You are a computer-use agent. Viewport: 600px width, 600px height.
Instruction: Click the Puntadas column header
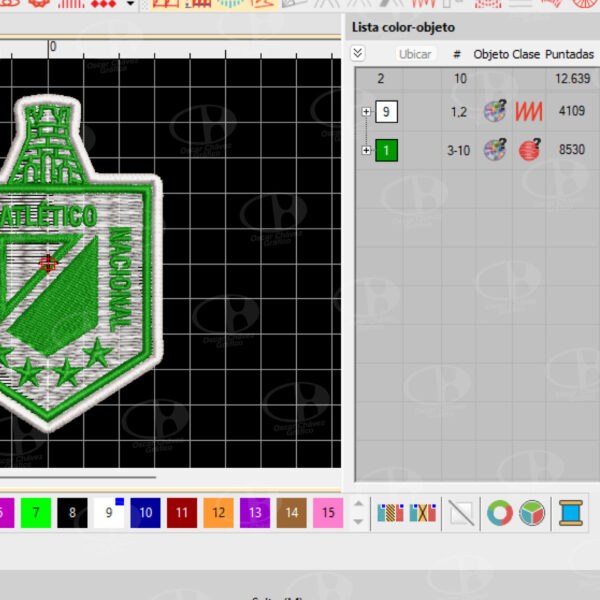(569, 54)
